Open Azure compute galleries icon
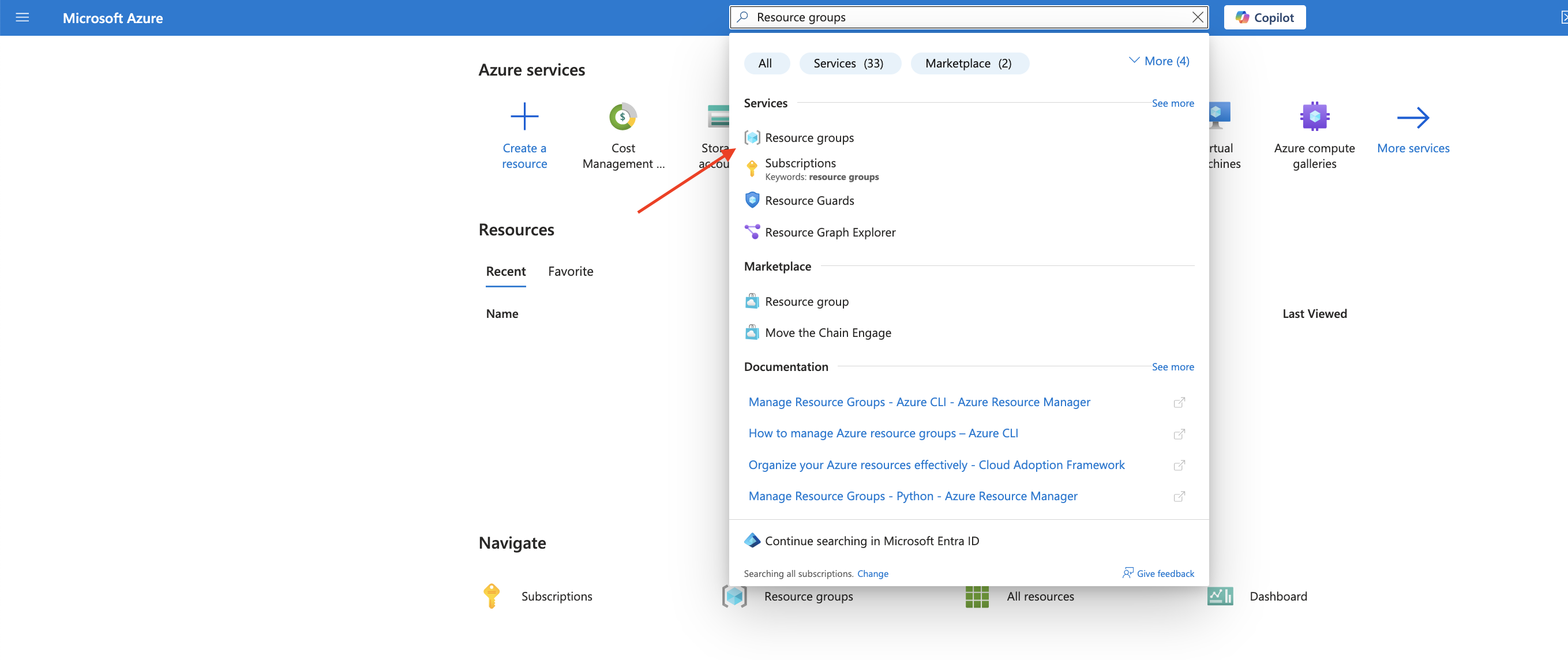Image resolution: width=1568 pixels, height=660 pixels. click(1314, 117)
